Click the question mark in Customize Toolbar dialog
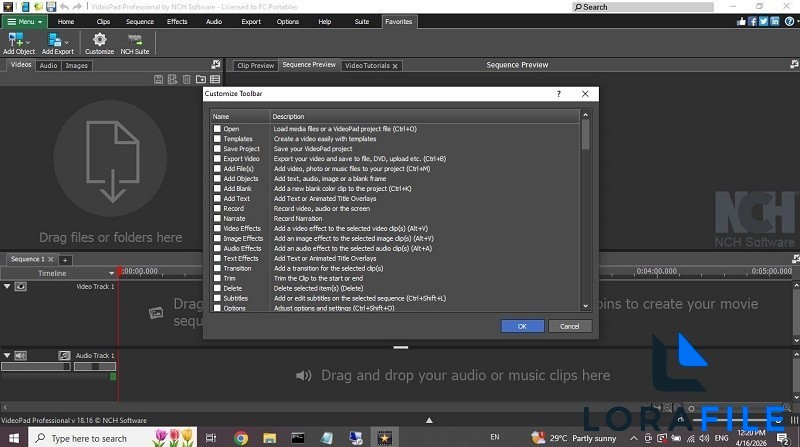 click(559, 94)
